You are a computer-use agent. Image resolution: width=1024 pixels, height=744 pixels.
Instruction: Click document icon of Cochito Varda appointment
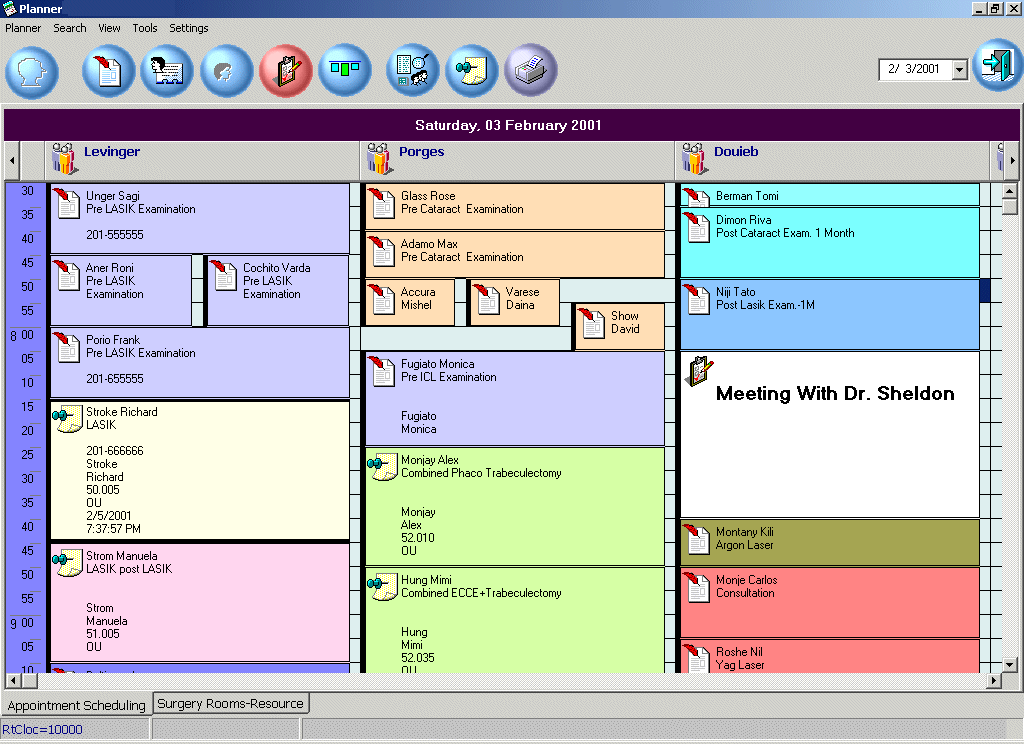click(x=223, y=275)
